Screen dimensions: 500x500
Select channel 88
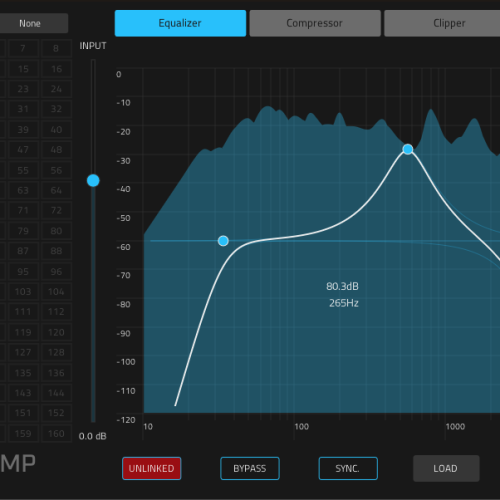coord(56,251)
